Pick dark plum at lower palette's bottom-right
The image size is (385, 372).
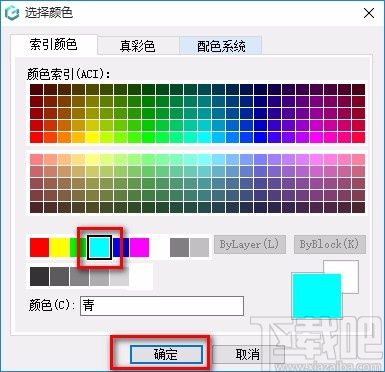358,207
